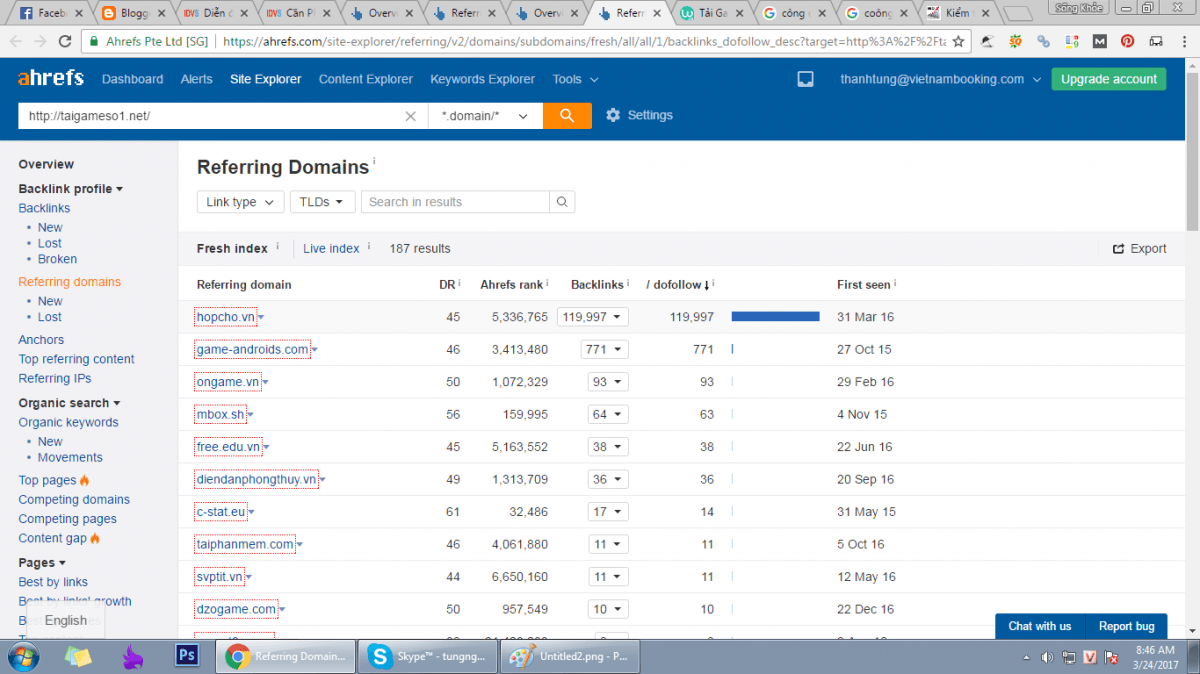The height and width of the screenshot is (674, 1200).
Task: Open Top referring content in the sidebar
Action: pos(76,359)
